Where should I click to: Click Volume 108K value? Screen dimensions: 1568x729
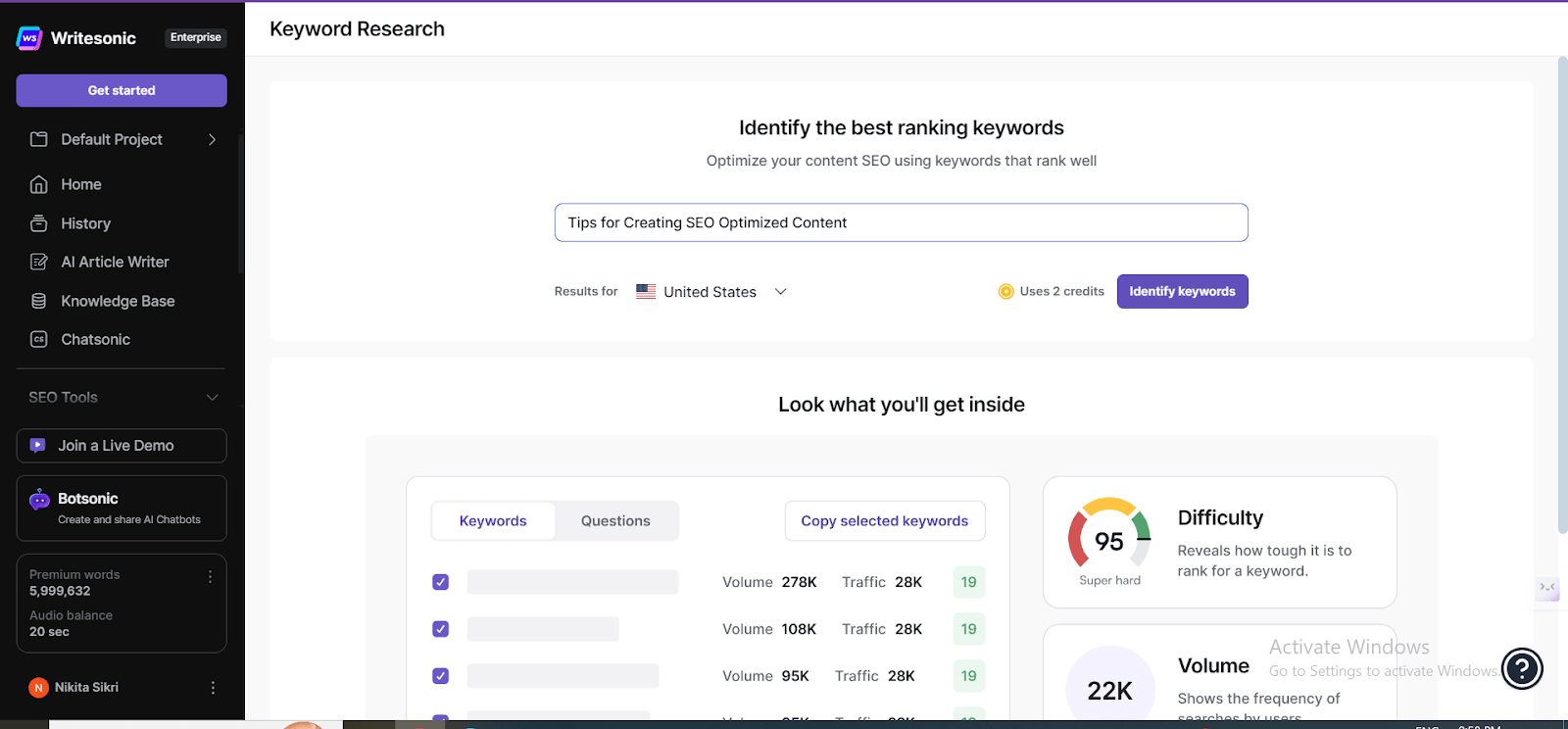pos(799,629)
